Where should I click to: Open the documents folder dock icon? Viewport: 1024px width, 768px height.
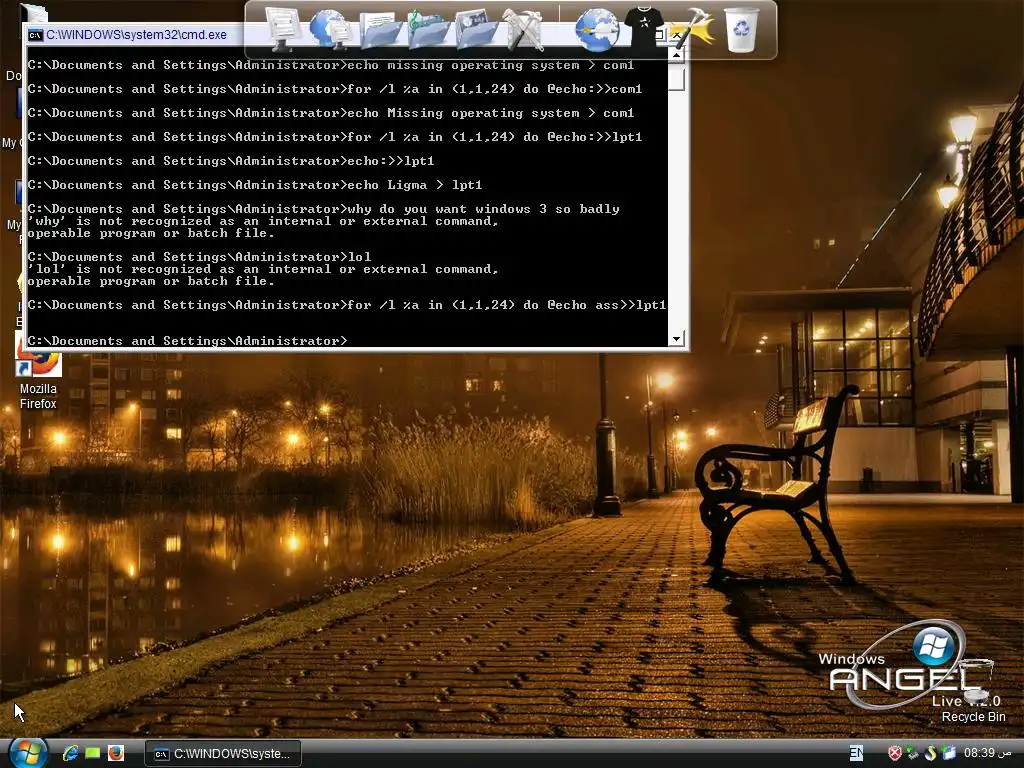380,31
